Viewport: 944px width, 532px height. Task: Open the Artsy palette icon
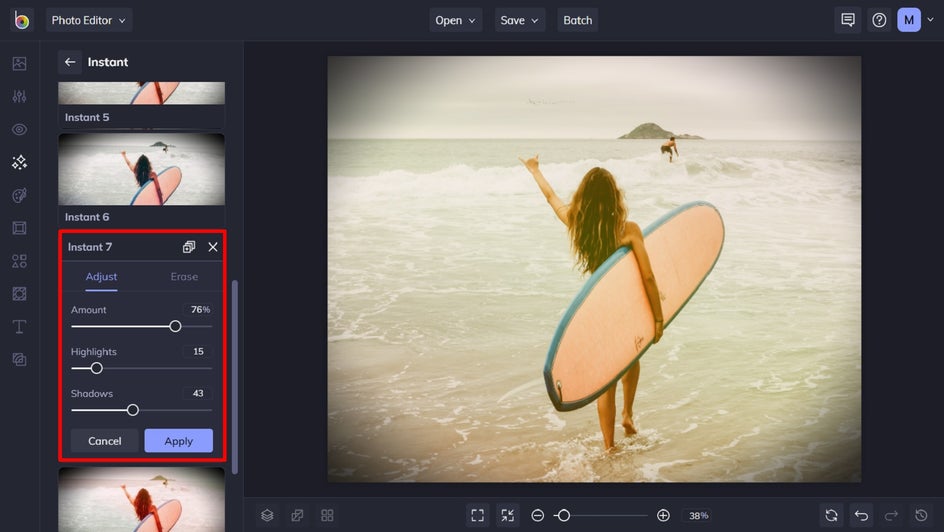click(x=19, y=195)
